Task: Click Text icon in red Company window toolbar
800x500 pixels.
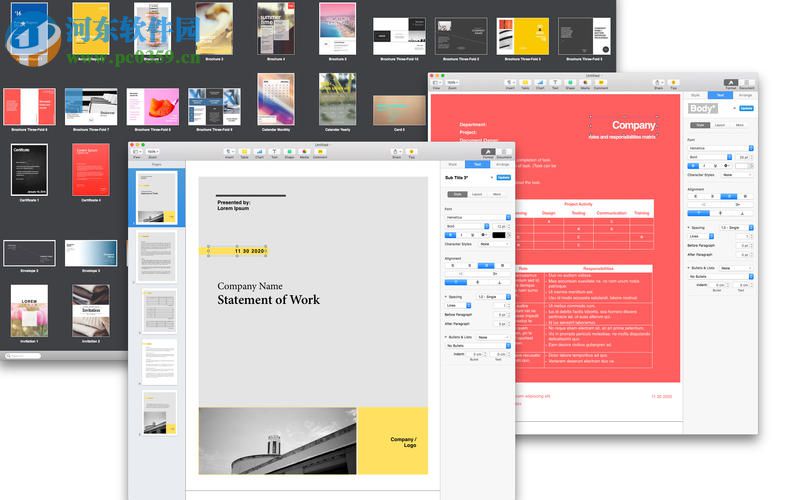Action: (555, 82)
